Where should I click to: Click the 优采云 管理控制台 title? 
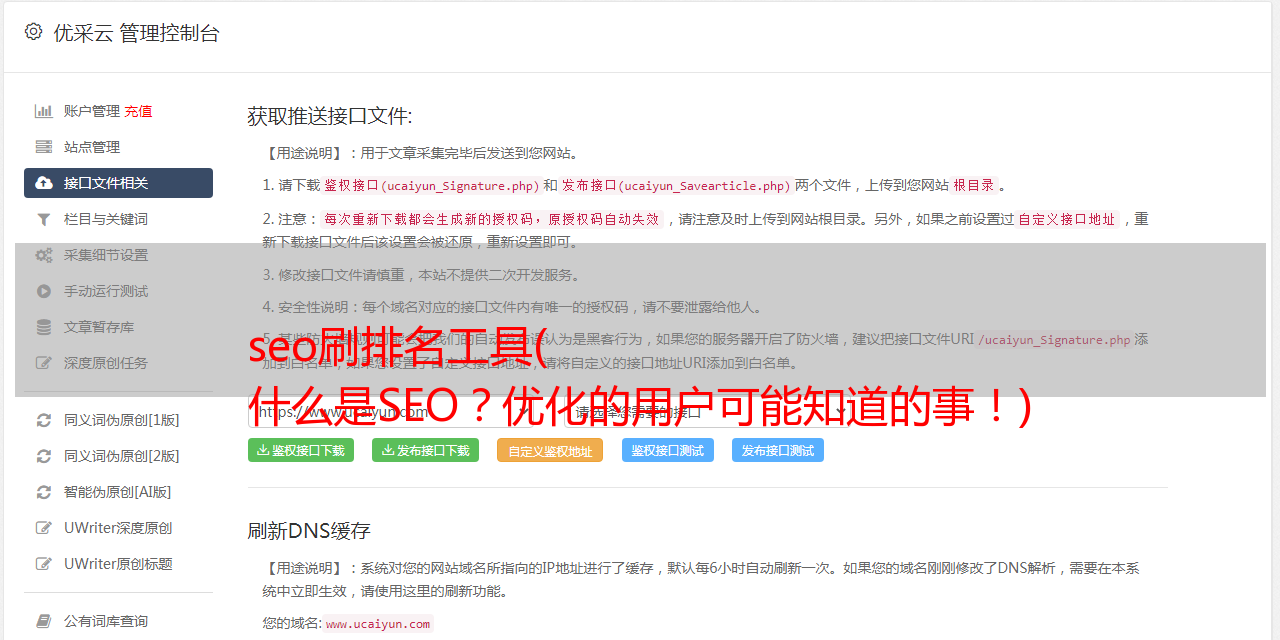click(136, 33)
